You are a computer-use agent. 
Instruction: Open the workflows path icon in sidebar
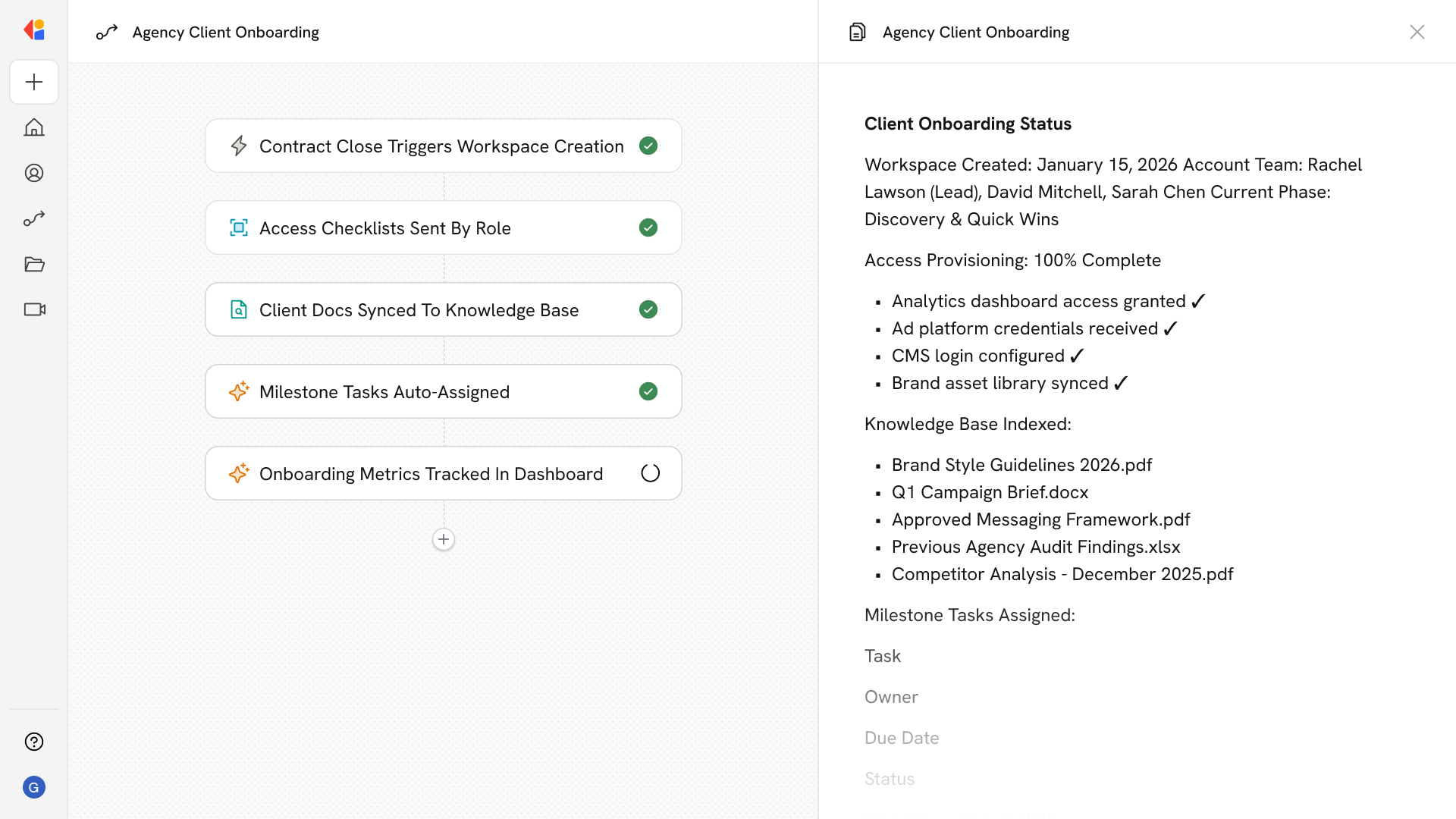34,218
